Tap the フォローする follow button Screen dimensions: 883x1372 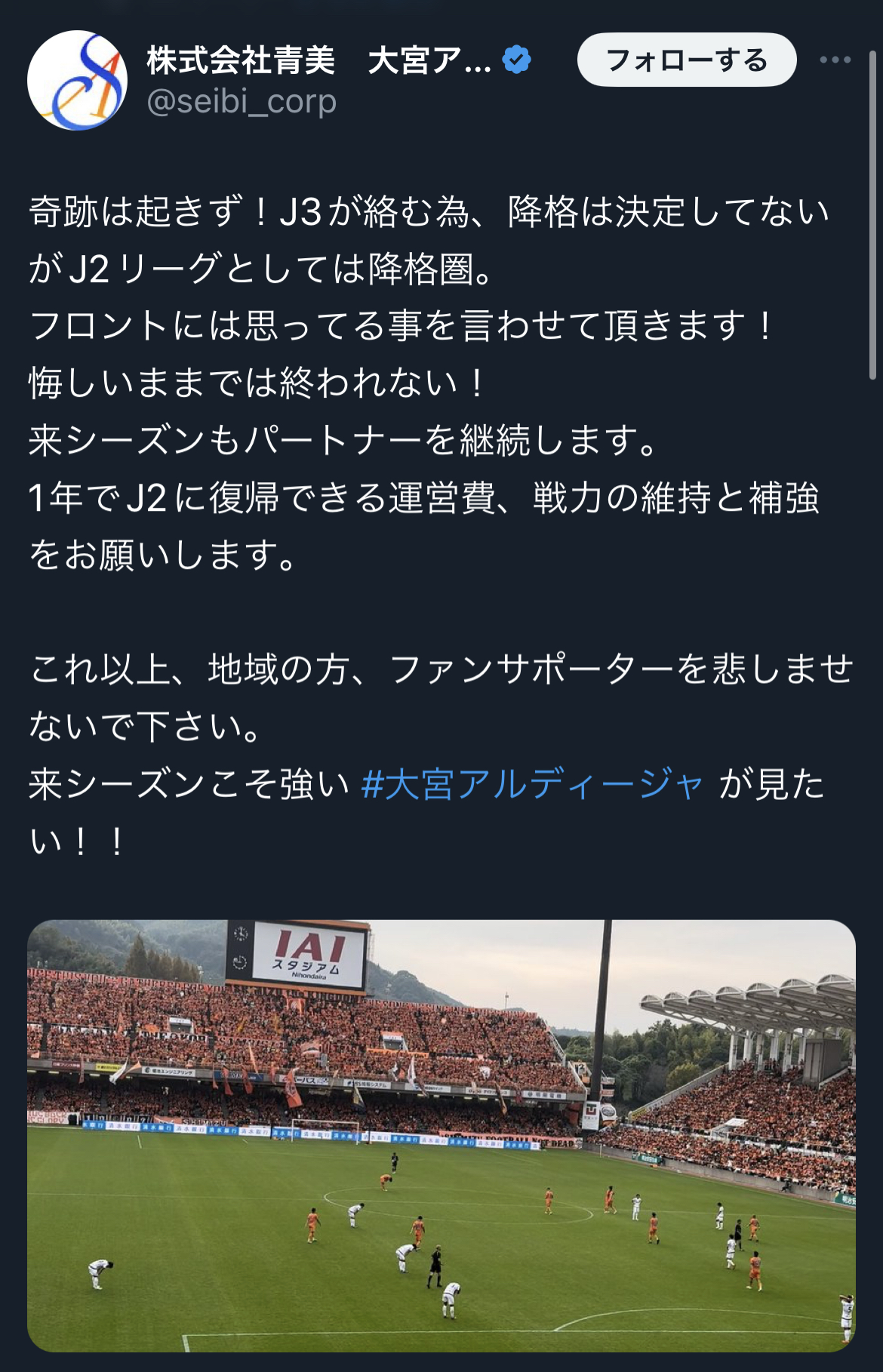tap(687, 60)
